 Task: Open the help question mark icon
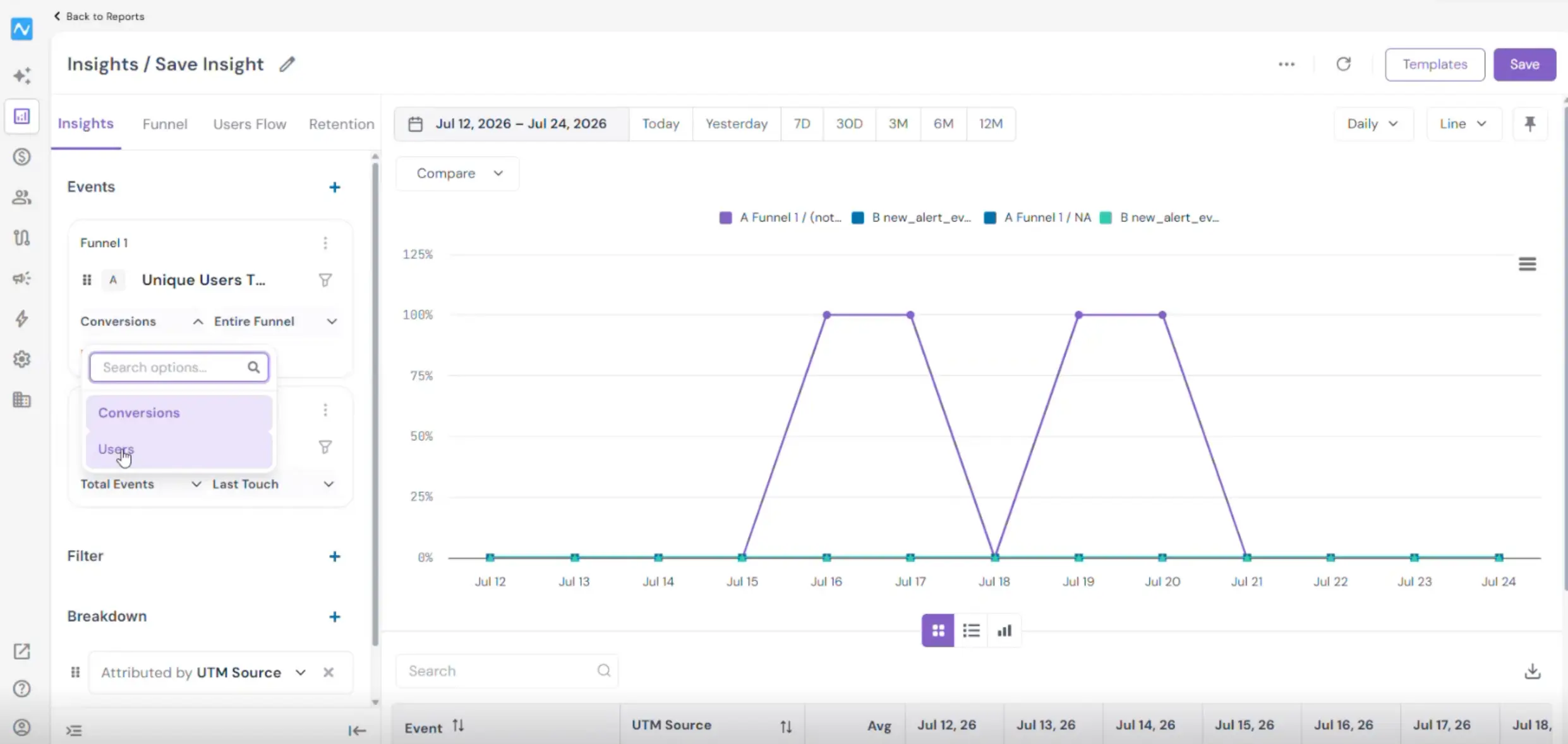[x=22, y=688]
